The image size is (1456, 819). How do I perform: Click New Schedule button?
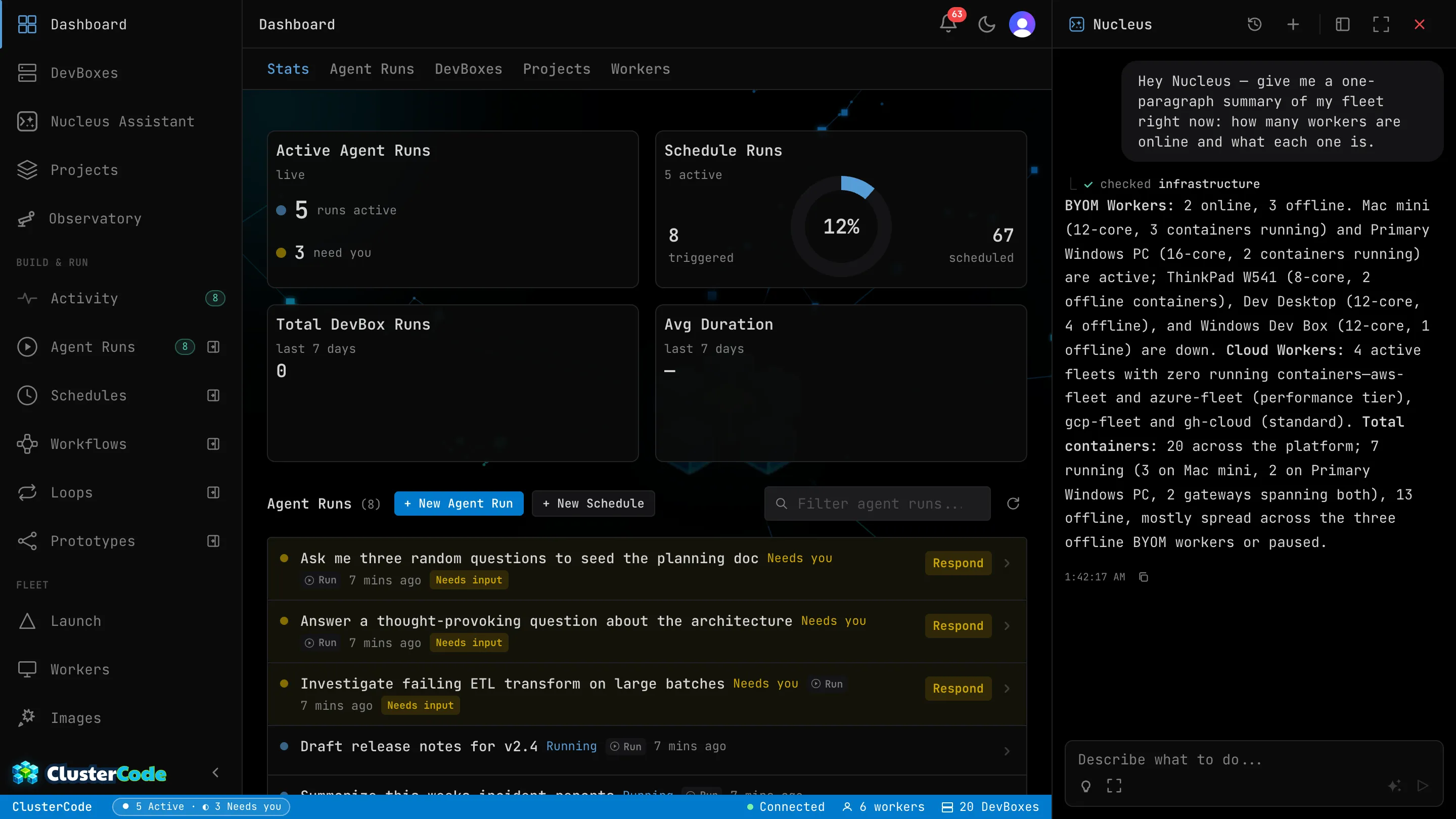[x=594, y=504]
